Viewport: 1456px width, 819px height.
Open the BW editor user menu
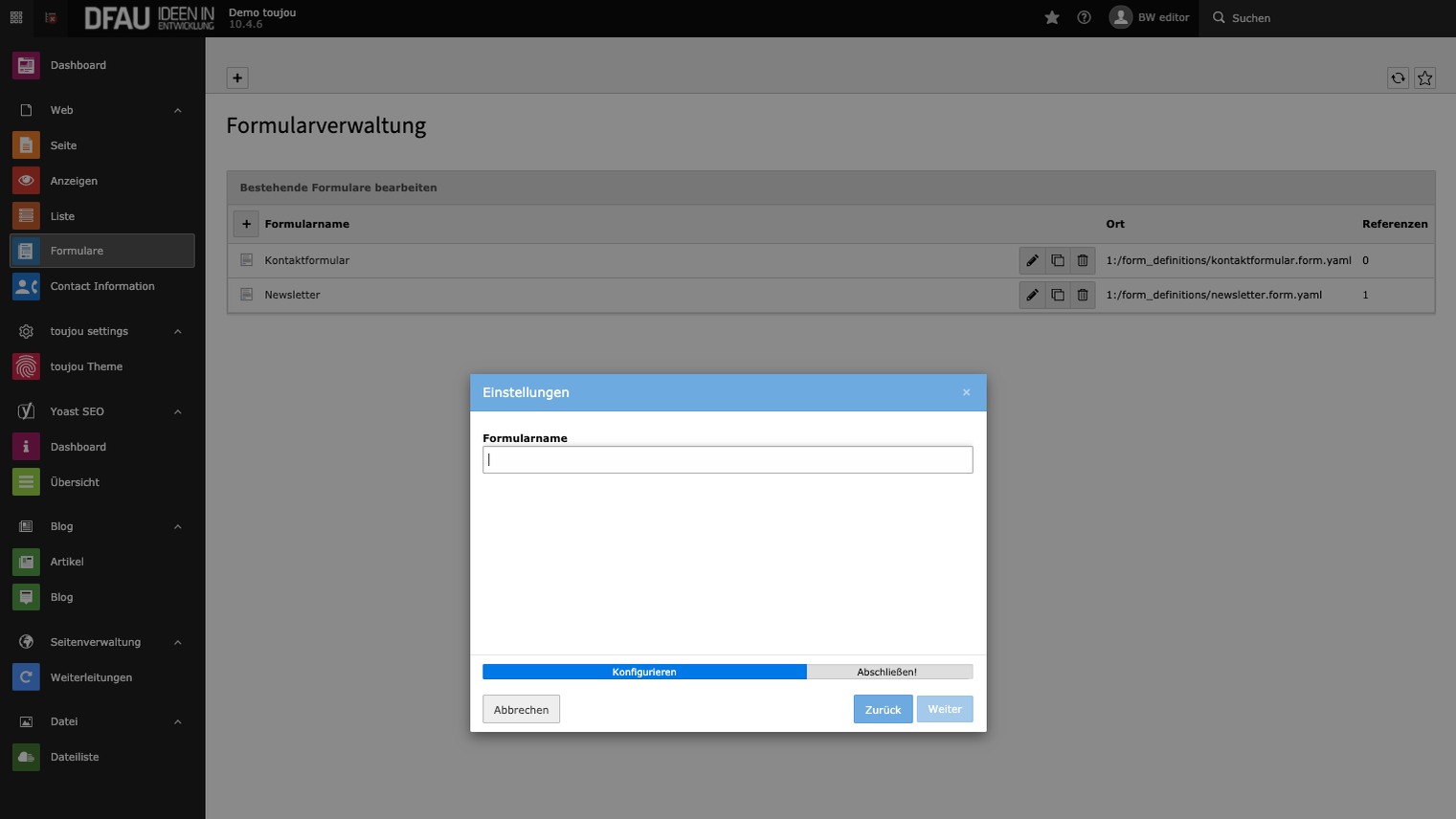(x=1149, y=17)
